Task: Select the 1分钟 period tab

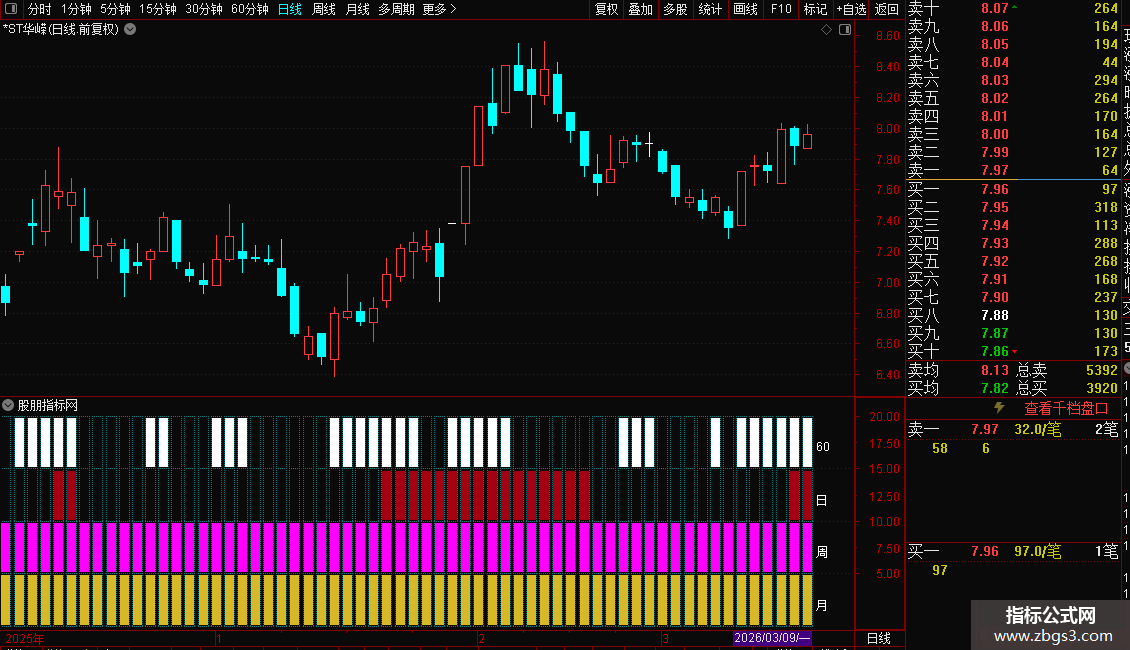Action: 76,9
